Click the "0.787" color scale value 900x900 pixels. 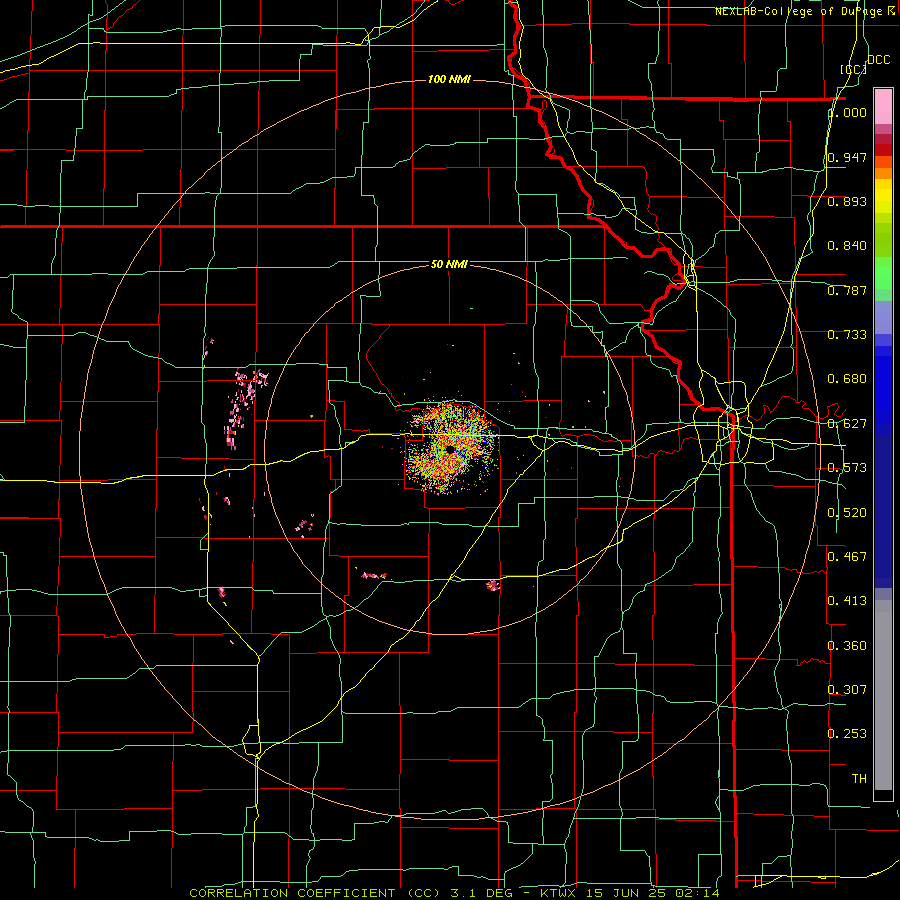coord(847,290)
